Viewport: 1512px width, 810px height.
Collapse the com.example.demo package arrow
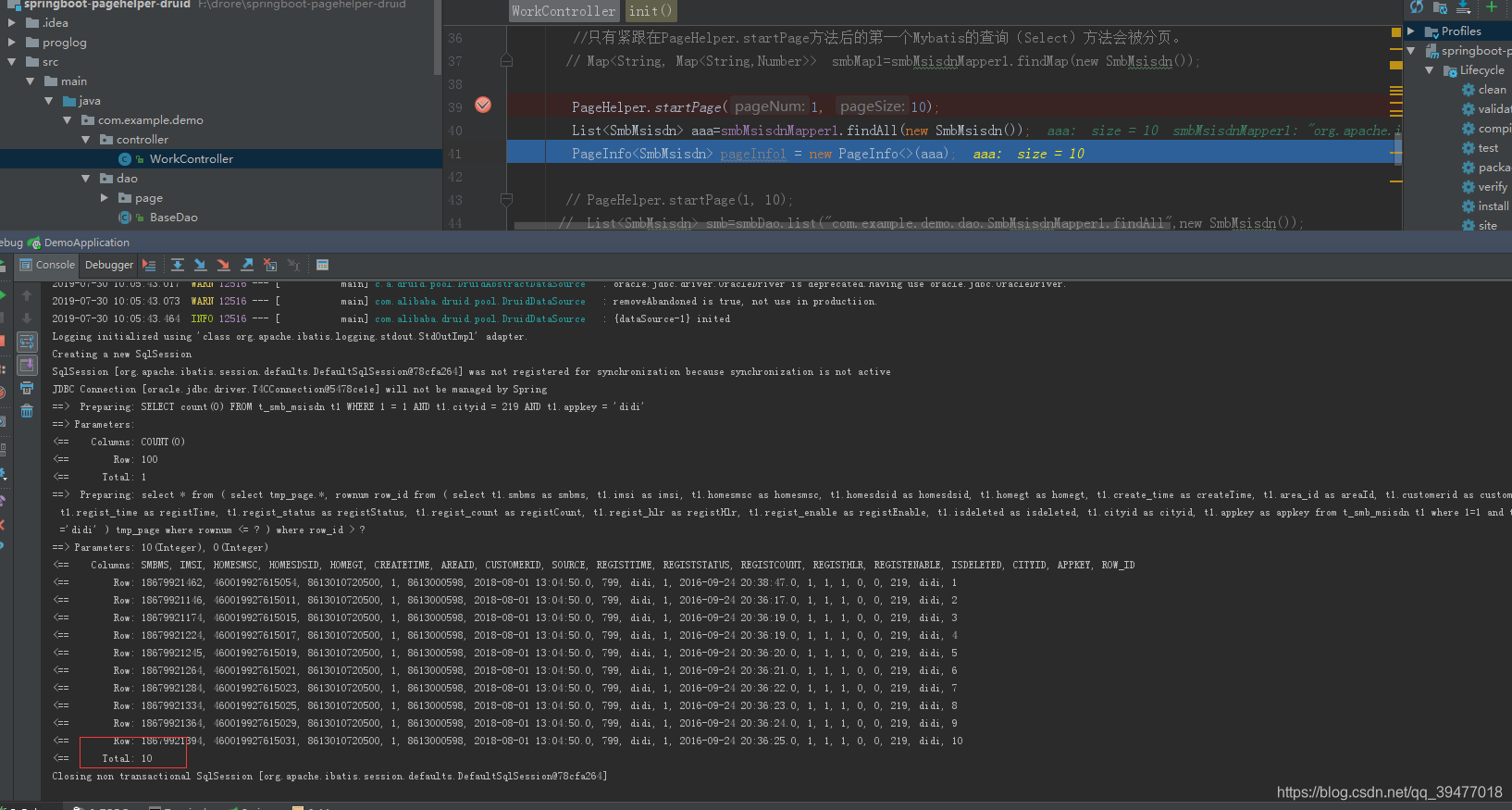[68, 120]
